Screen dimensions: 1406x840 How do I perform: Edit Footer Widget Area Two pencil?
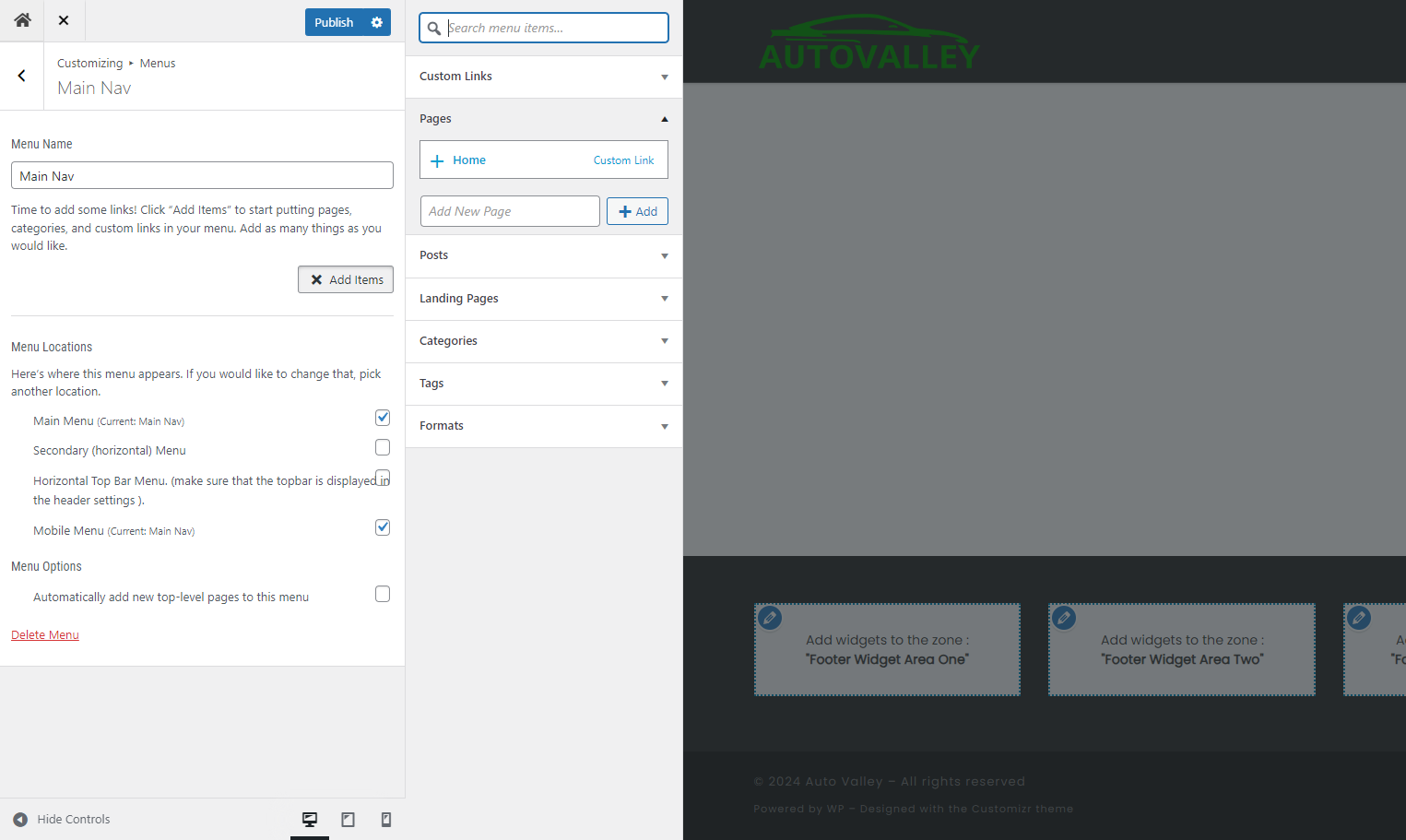click(x=1064, y=618)
